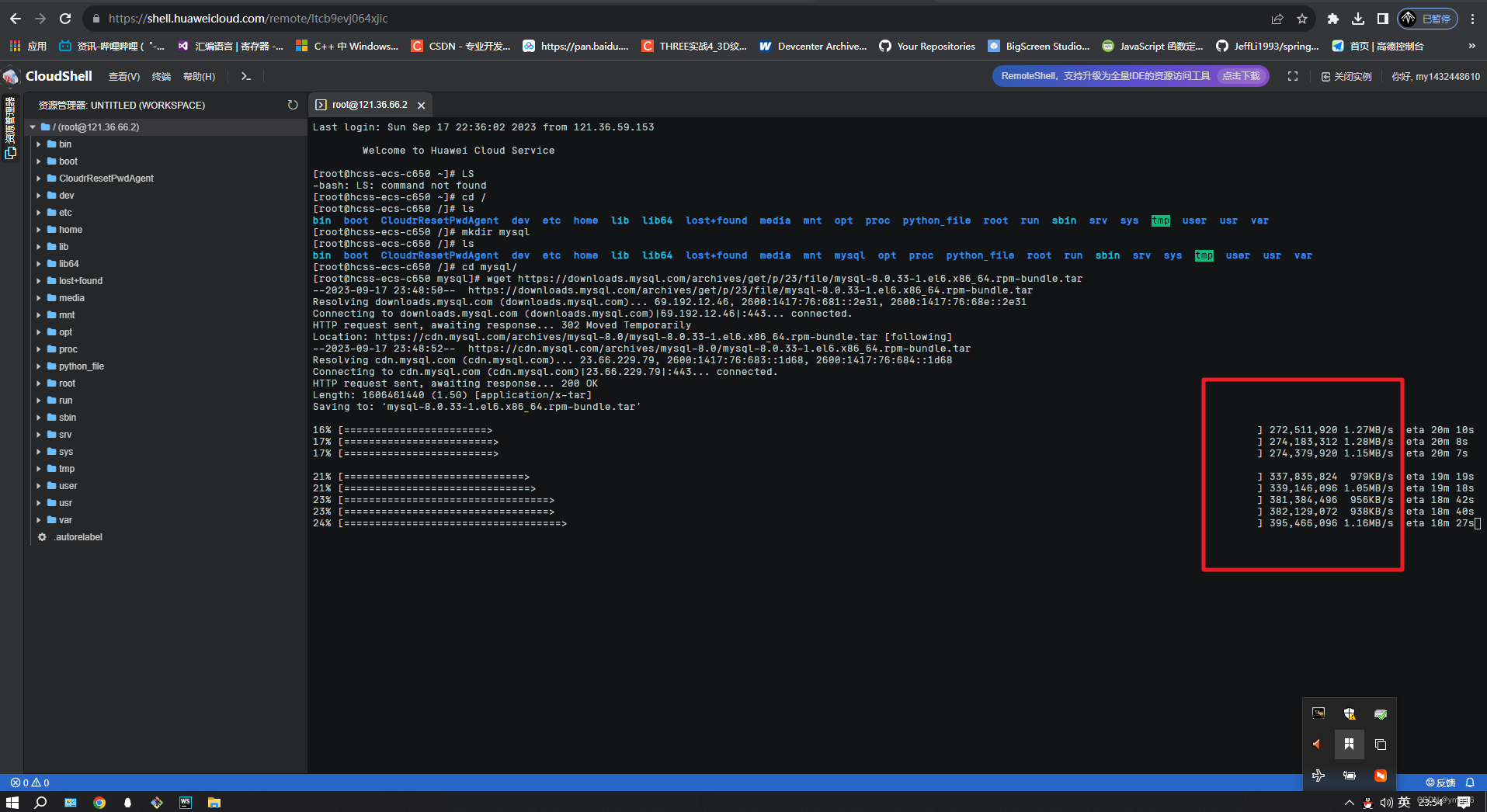This screenshot has height=812, width=1487.
Task: Expand the python_file folder
Action: pos(39,366)
